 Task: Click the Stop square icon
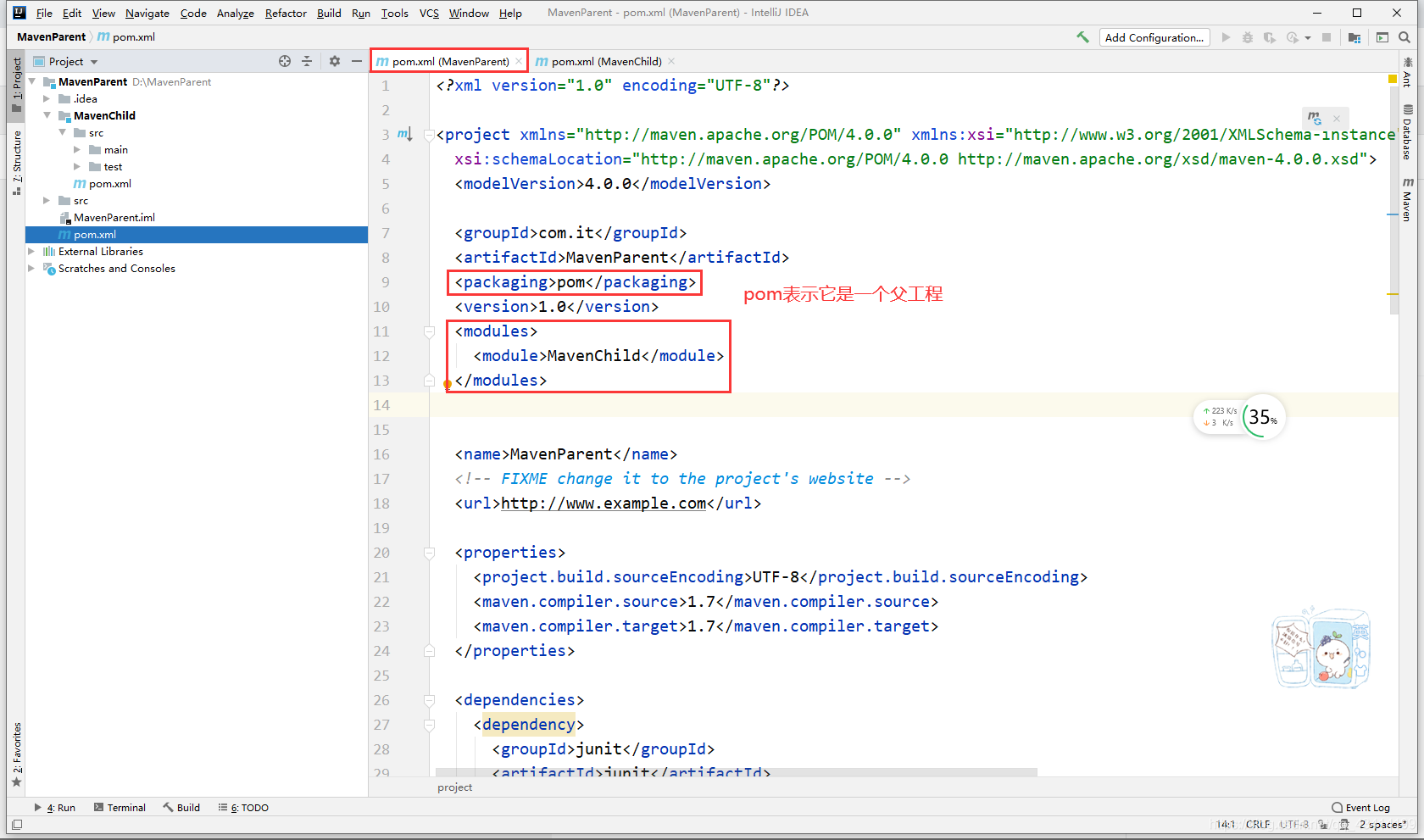(x=1327, y=37)
